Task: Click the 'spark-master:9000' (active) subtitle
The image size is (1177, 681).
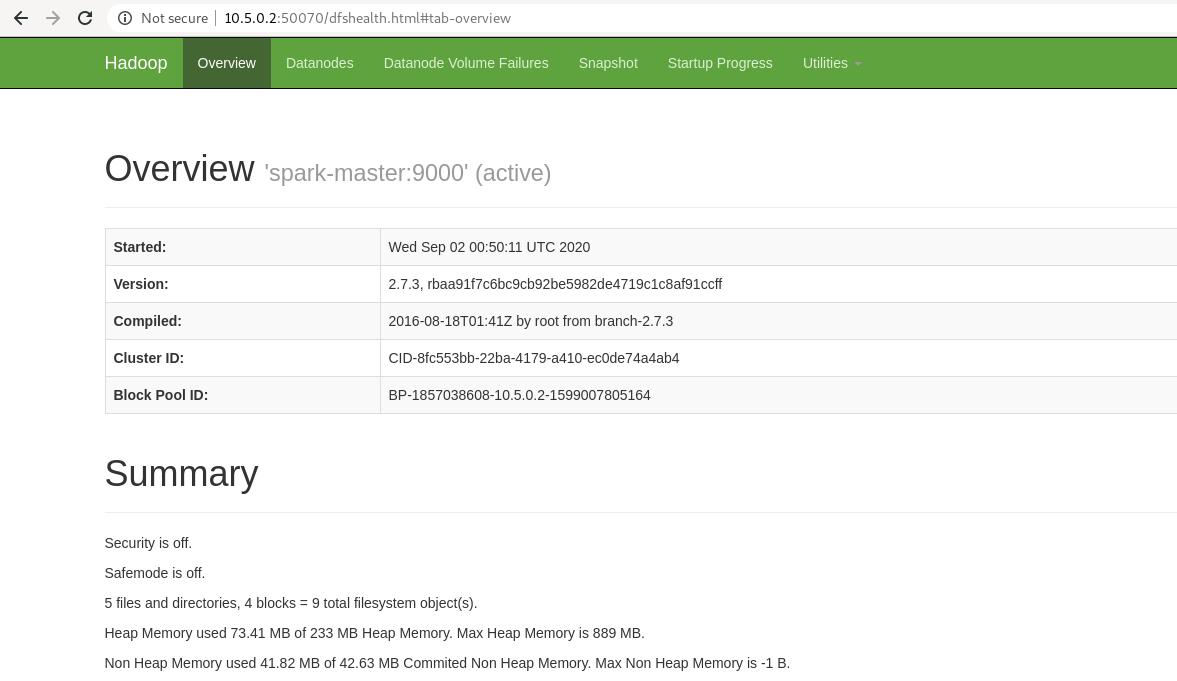Action: coord(408,173)
